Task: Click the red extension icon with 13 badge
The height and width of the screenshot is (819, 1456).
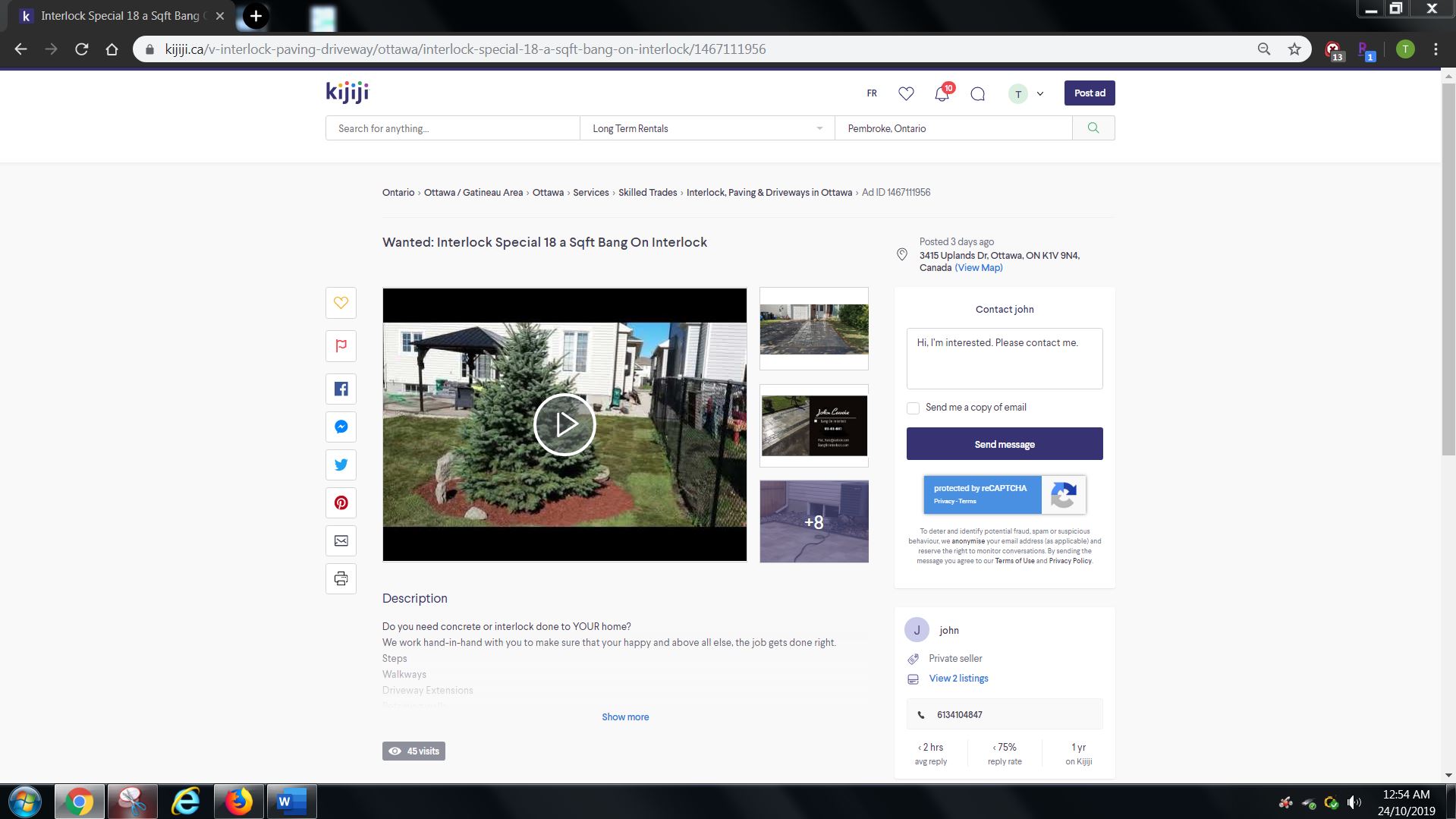Action: tap(1334, 50)
